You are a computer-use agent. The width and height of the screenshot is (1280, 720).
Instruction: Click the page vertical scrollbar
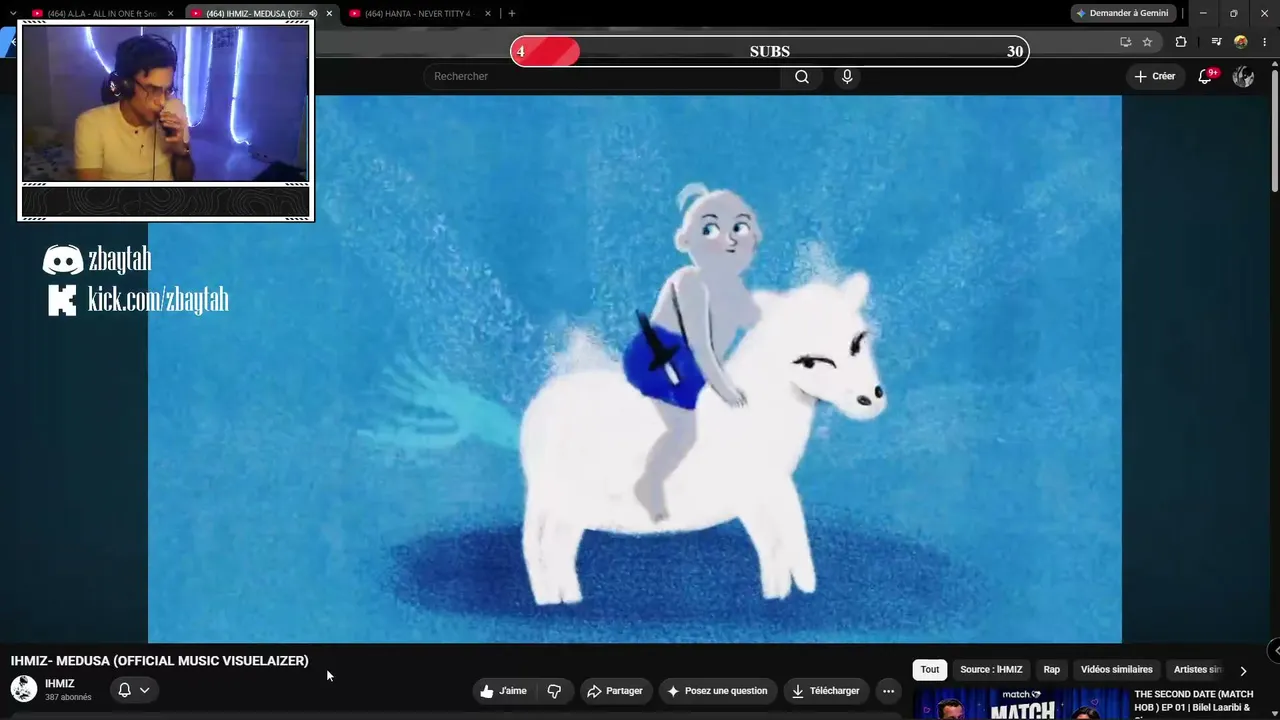tap(1274, 130)
